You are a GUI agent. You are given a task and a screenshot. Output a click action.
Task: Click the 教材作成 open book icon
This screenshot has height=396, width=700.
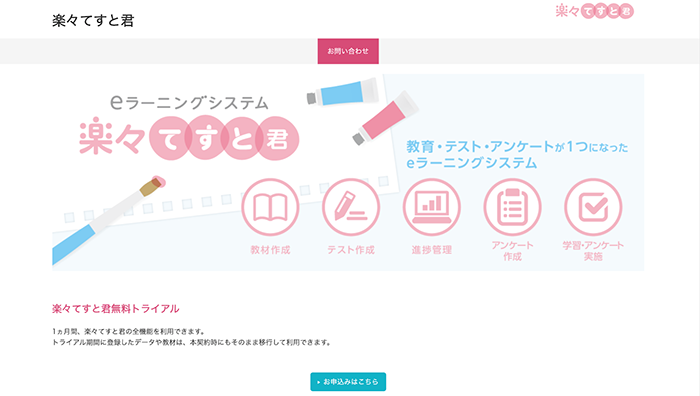click(270, 208)
